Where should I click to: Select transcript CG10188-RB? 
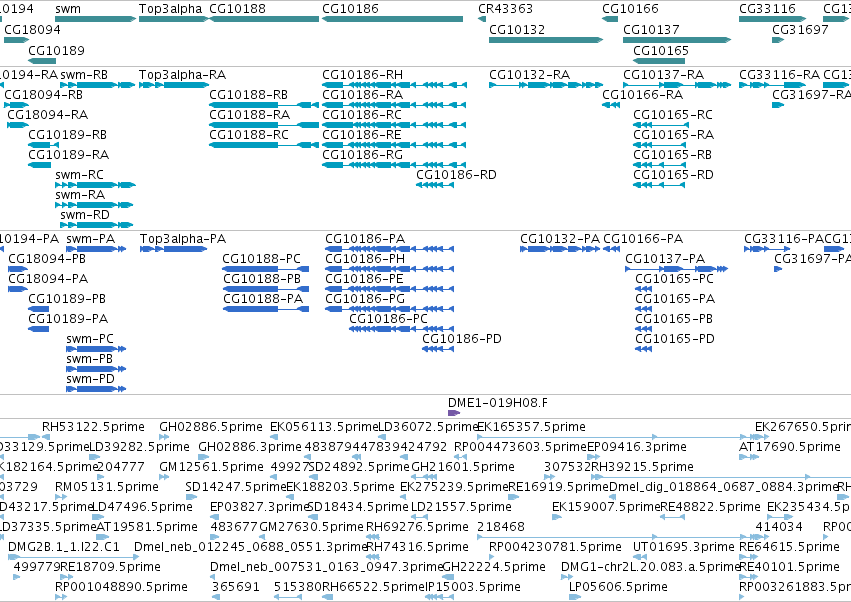coord(249,95)
